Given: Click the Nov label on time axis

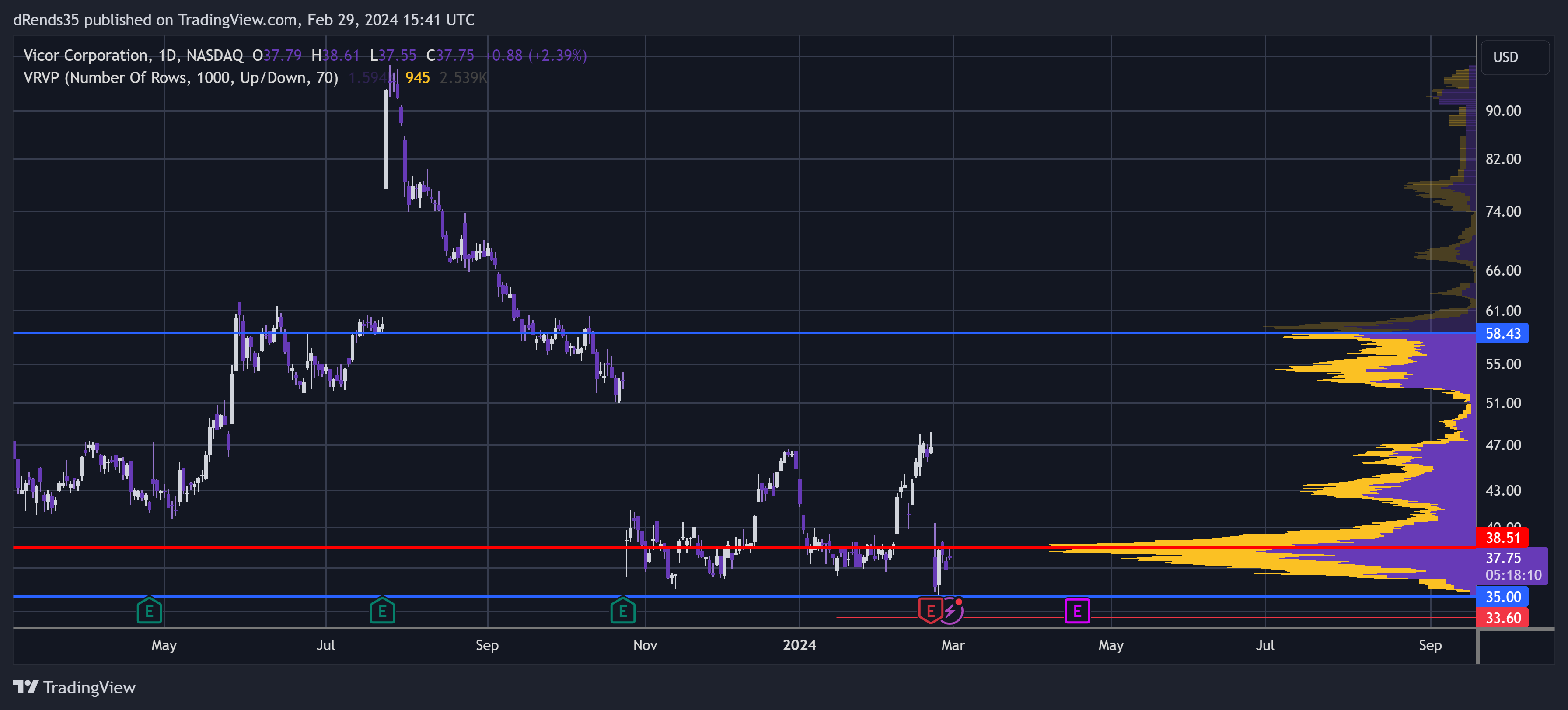Looking at the screenshot, I should click(x=645, y=645).
